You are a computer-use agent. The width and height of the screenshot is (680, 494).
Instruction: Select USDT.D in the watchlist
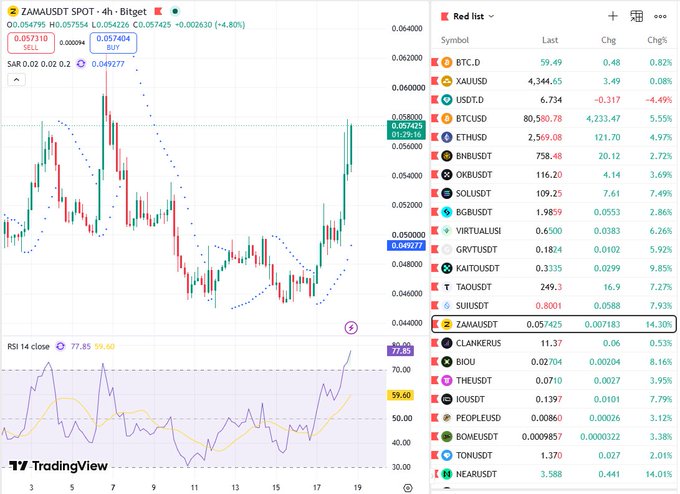(553, 100)
